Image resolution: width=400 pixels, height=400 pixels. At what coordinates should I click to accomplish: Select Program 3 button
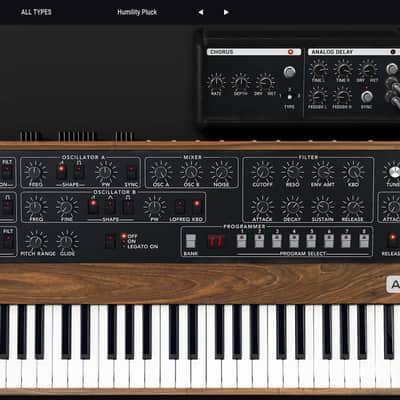(277, 241)
